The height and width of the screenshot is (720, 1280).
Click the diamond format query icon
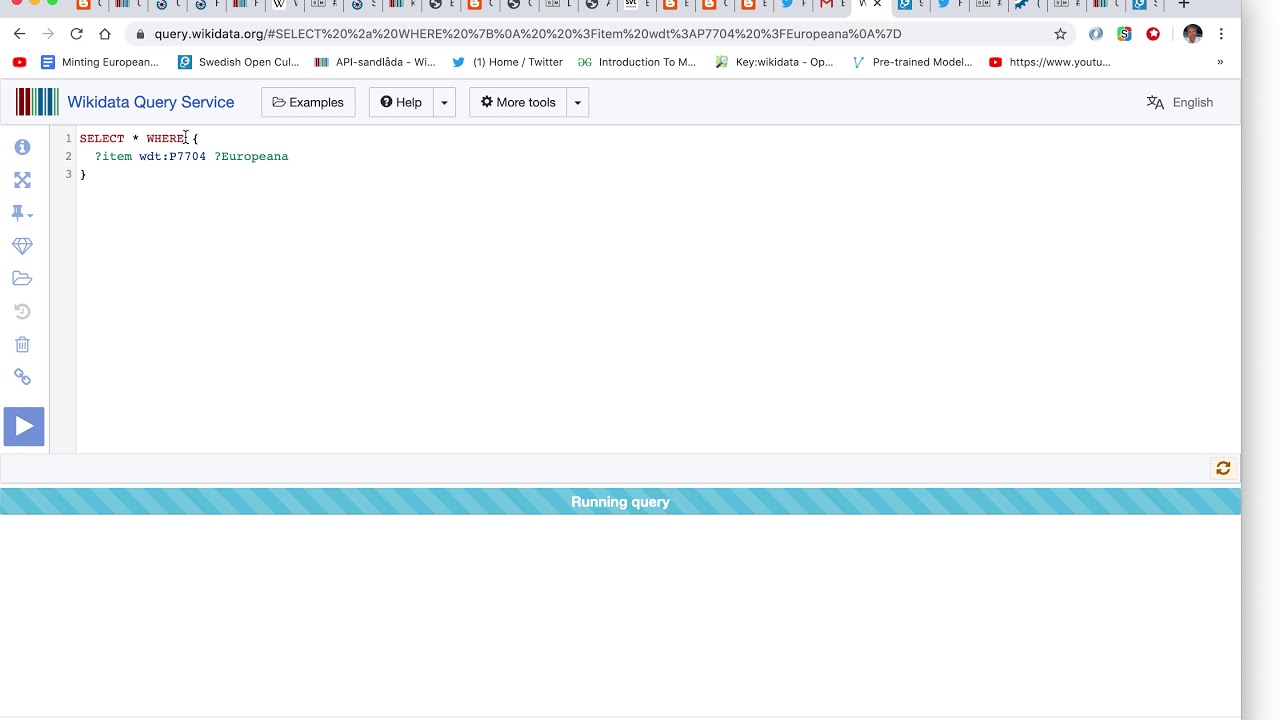click(x=22, y=246)
